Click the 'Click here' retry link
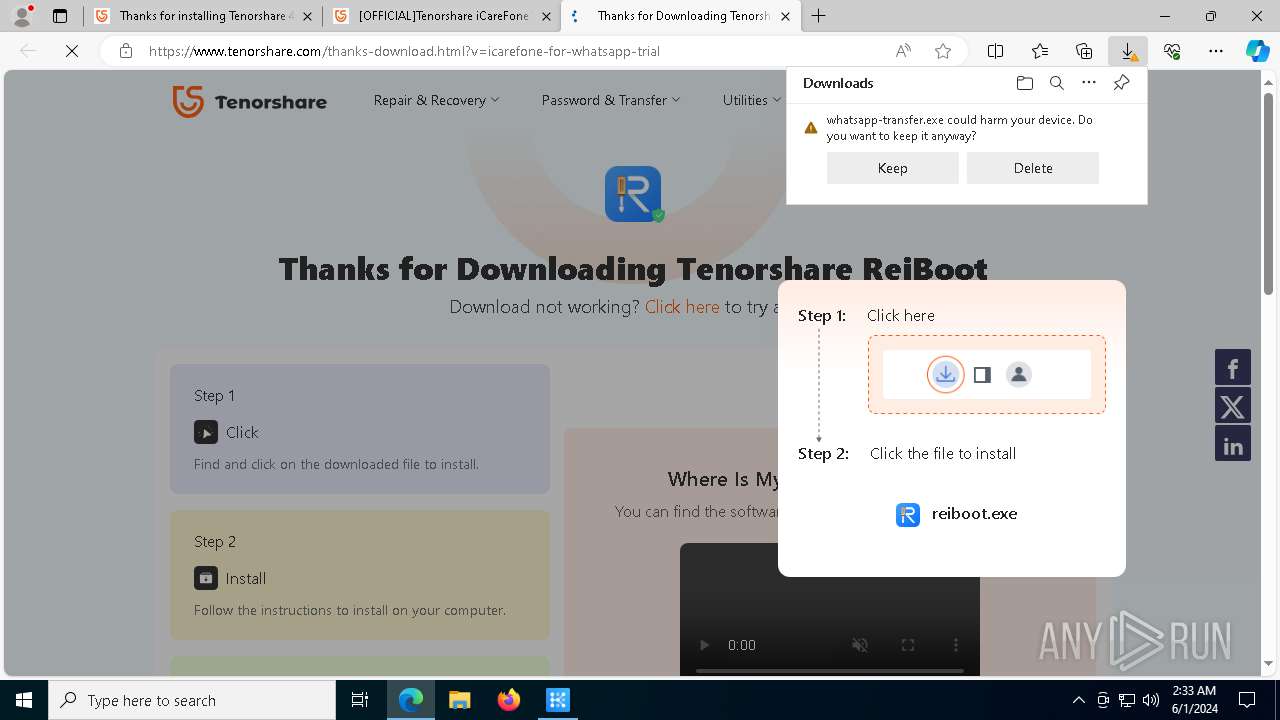The width and height of the screenshot is (1280, 720). [x=682, y=307]
